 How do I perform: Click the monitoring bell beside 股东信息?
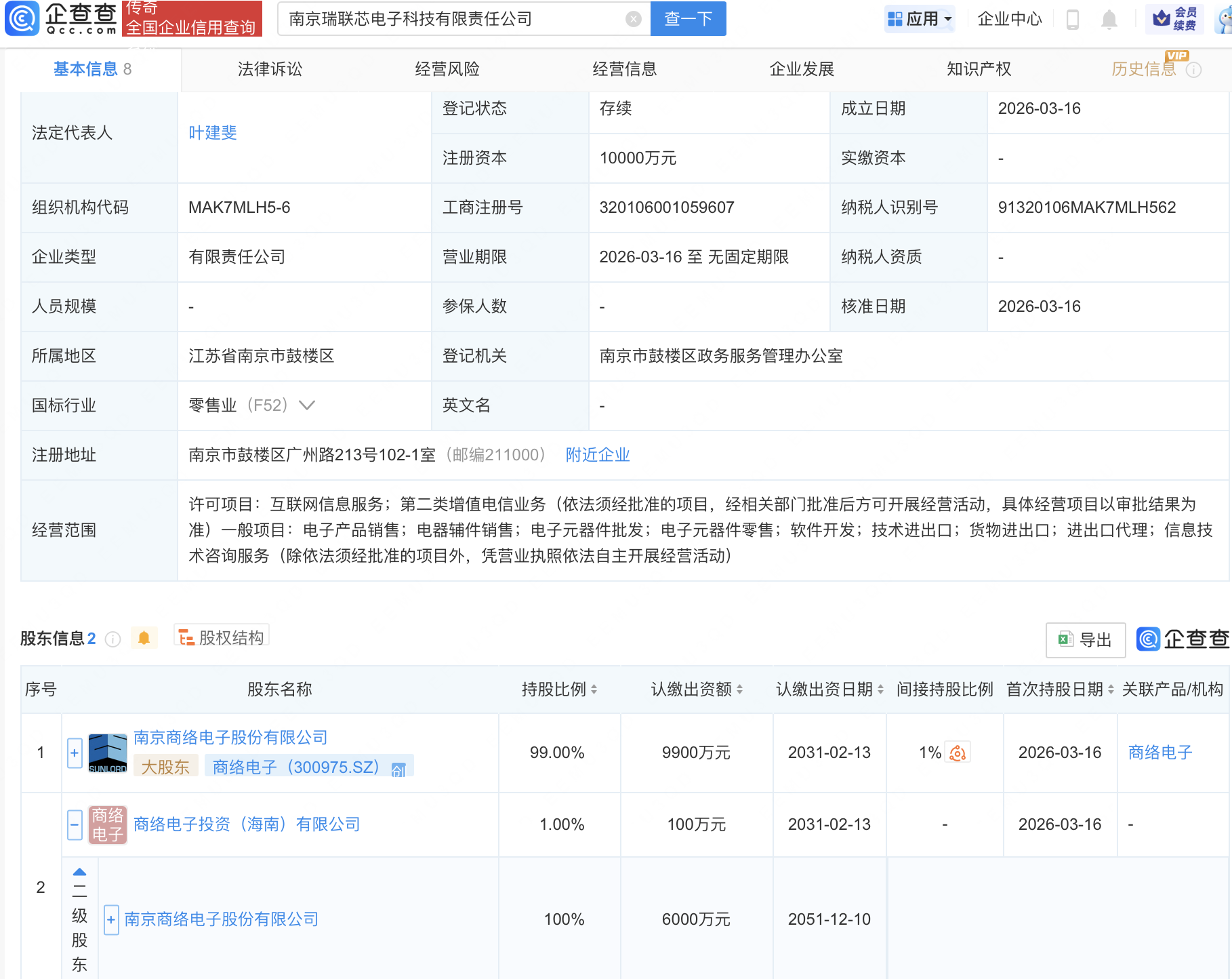(144, 638)
